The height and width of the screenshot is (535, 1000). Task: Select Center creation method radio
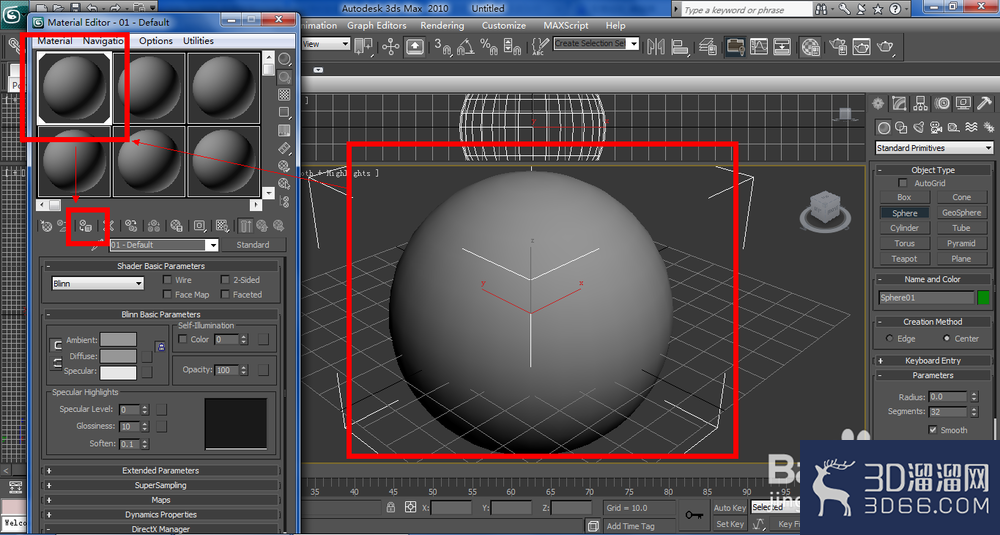(946, 339)
